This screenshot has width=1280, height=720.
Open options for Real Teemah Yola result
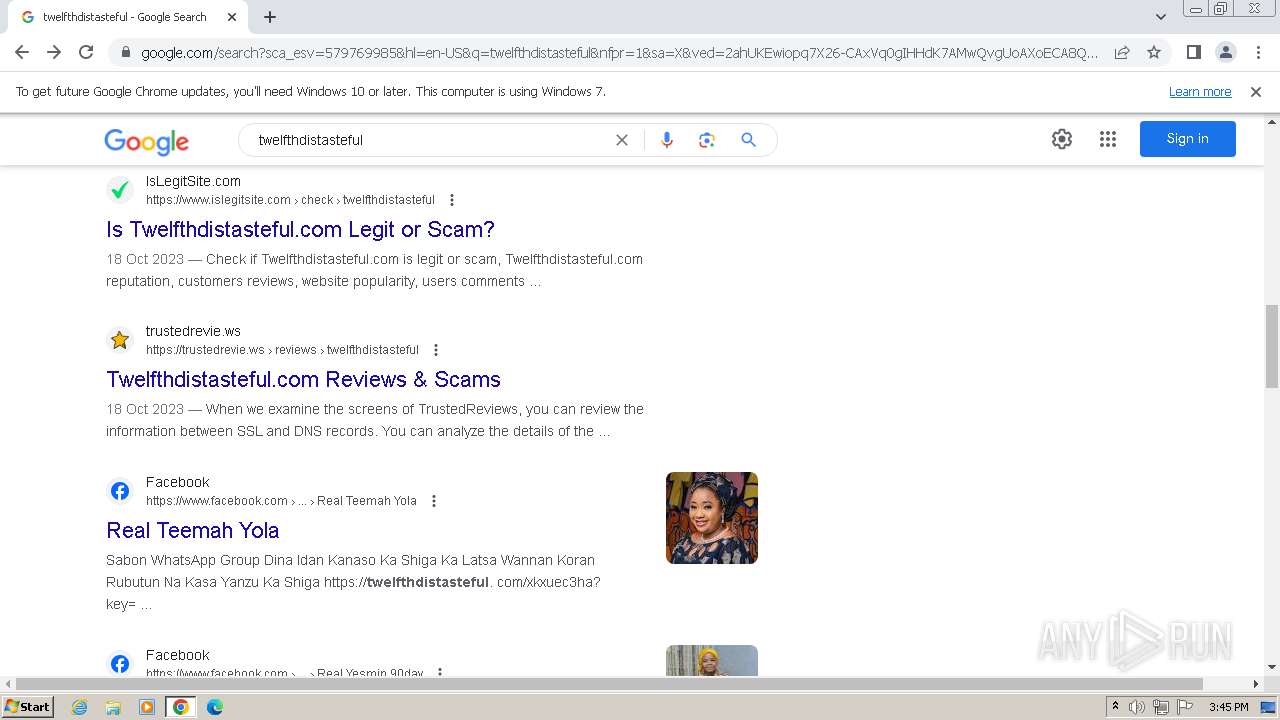click(x=434, y=501)
